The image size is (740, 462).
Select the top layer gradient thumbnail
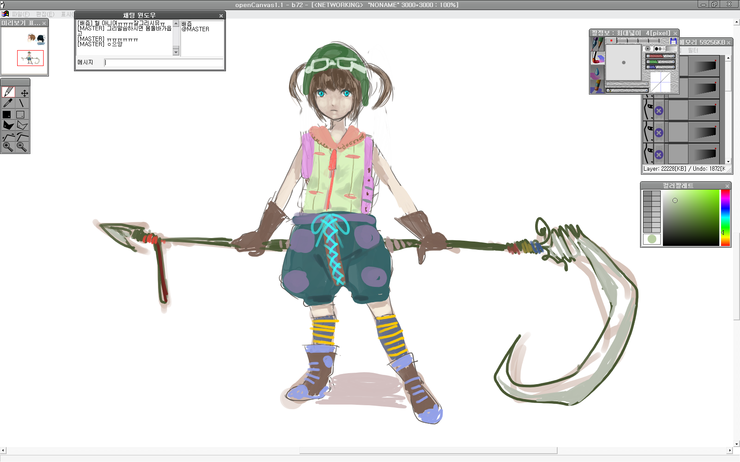[704, 66]
